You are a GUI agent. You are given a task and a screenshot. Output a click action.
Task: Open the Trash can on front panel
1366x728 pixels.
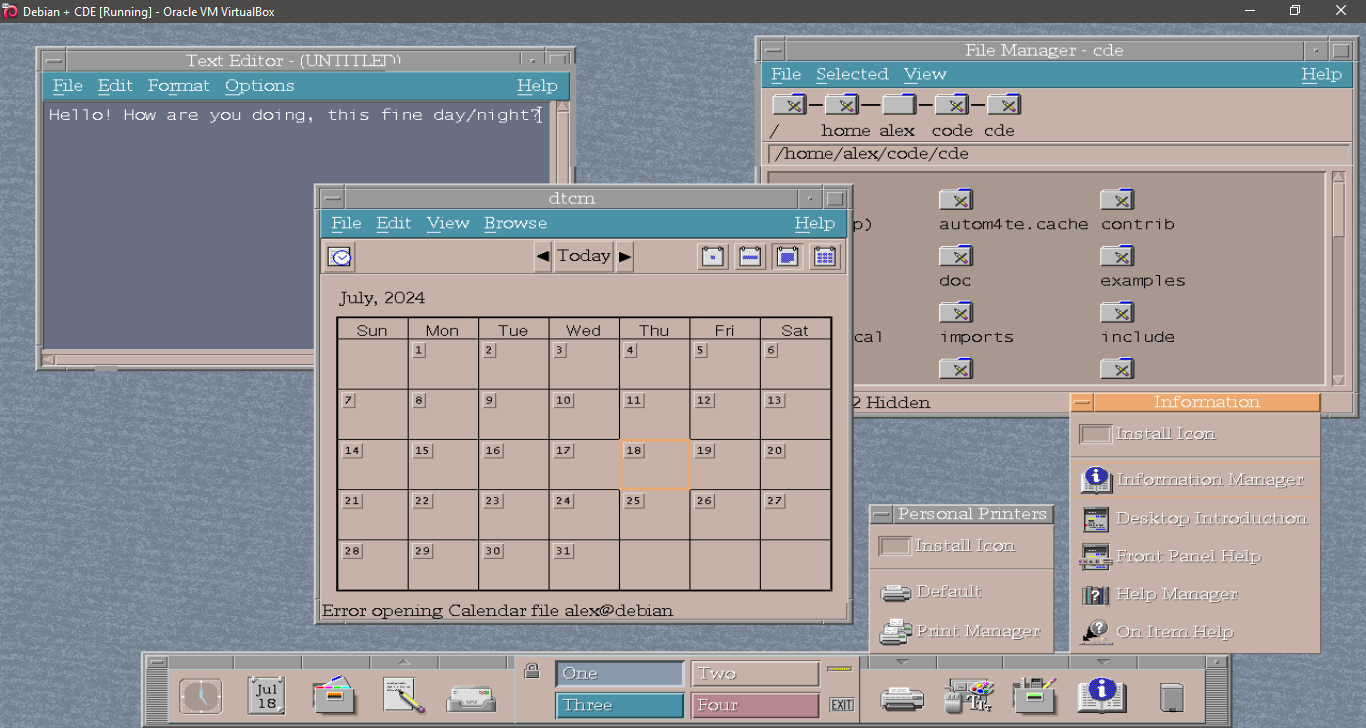pyautogui.click(x=1172, y=696)
